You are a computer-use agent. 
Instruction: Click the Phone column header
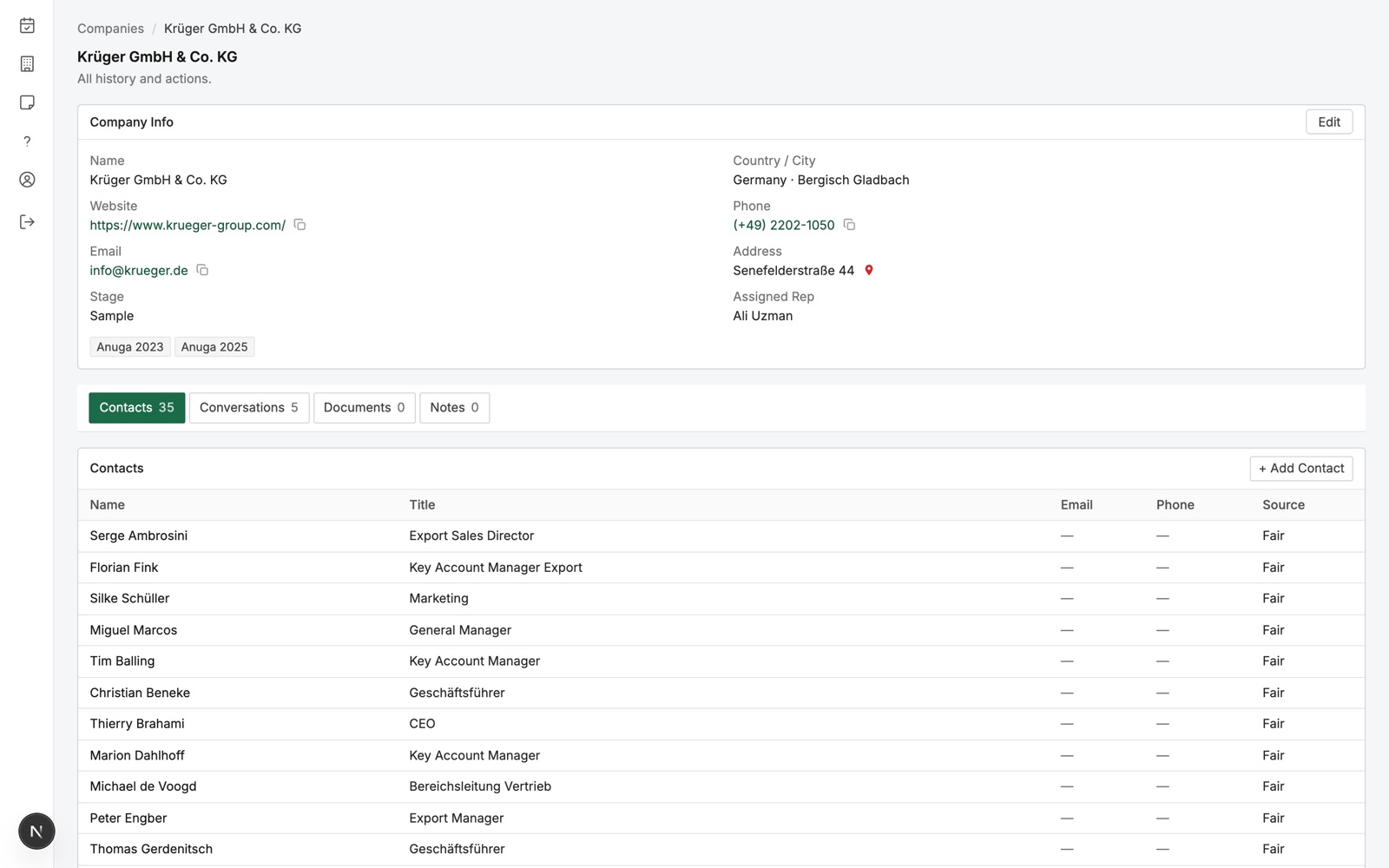1175,505
